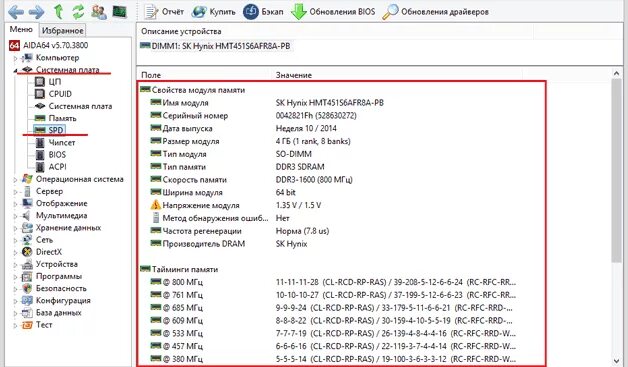The height and width of the screenshot is (367, 628).
Task: Expand the Хранение данных node
Action: tap(16, 228)
